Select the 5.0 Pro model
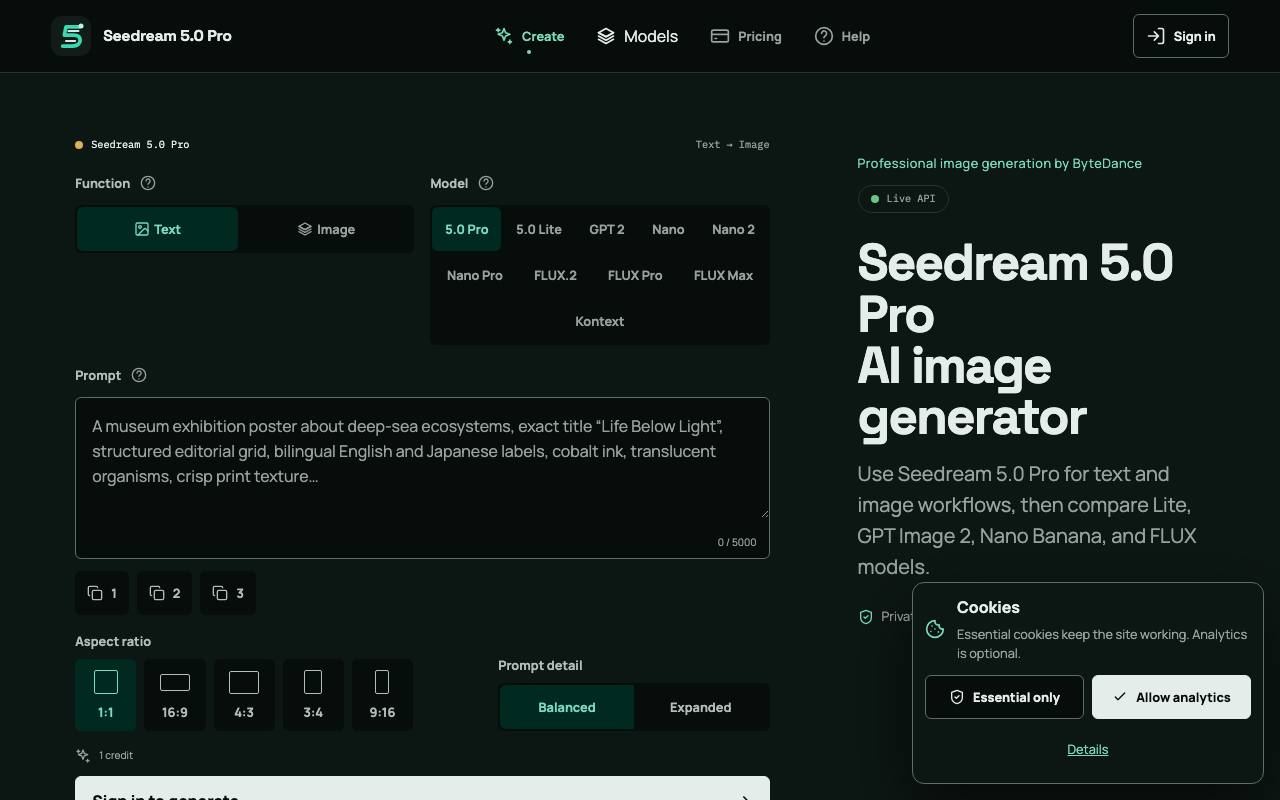This screenshot has height=800, width=1280. coord(466,229)
